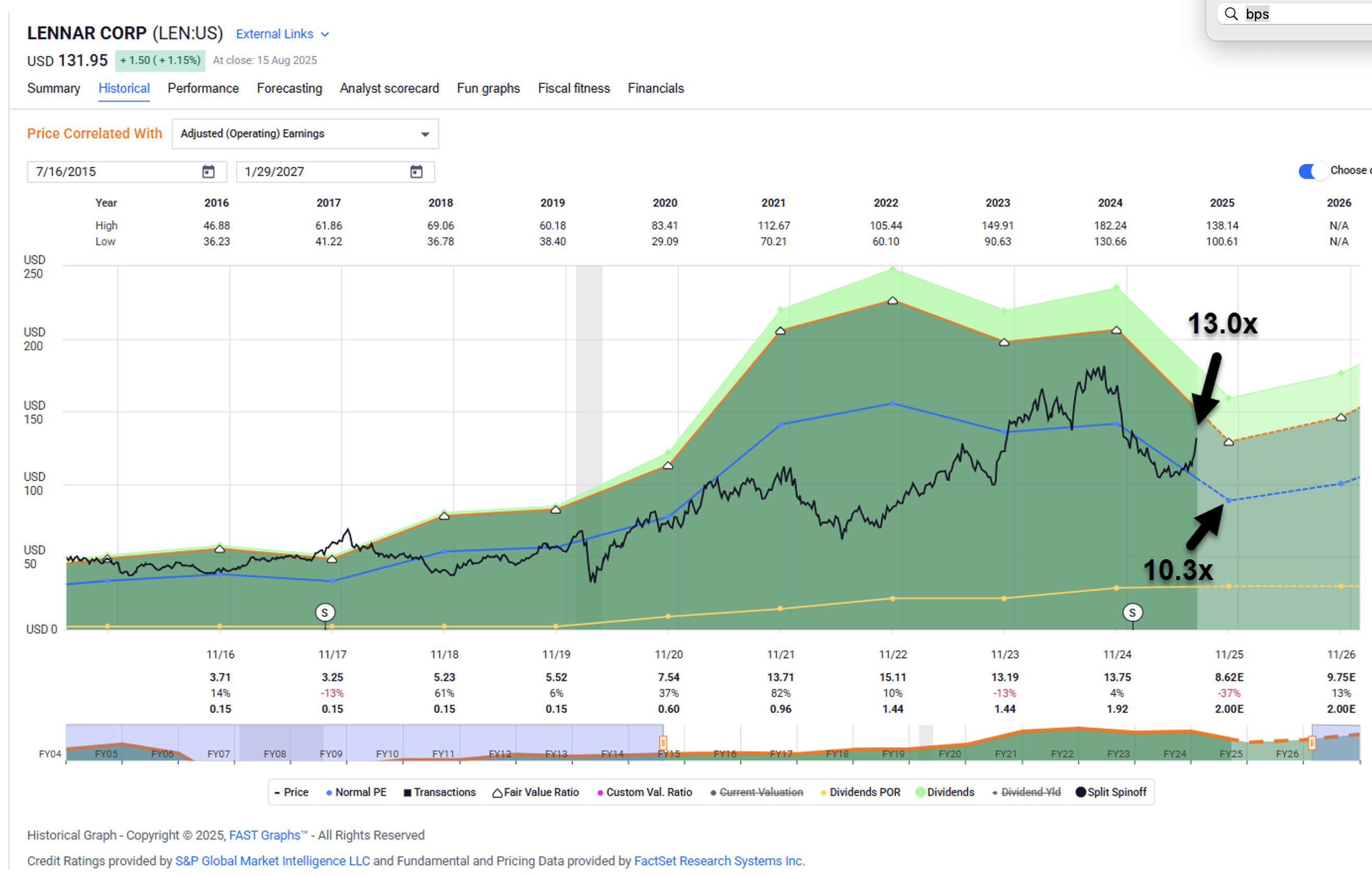Click the LENNAR CORP company title

(x=87, y=33)
